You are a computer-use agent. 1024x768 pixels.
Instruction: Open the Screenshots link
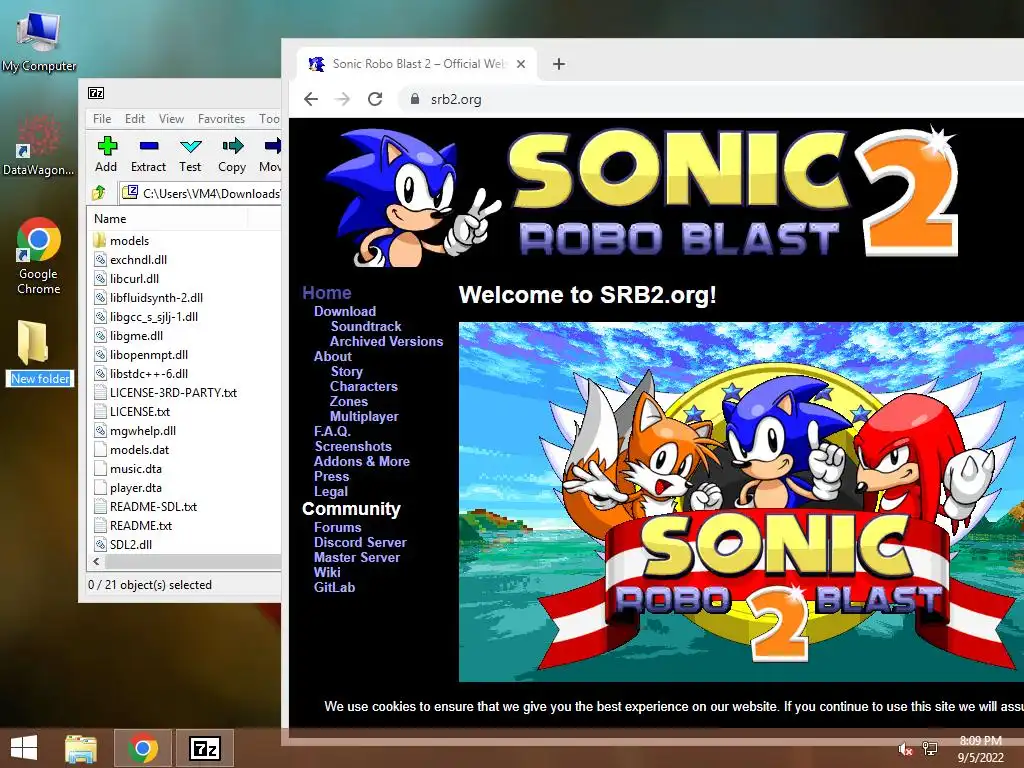(x=353, y=447)
